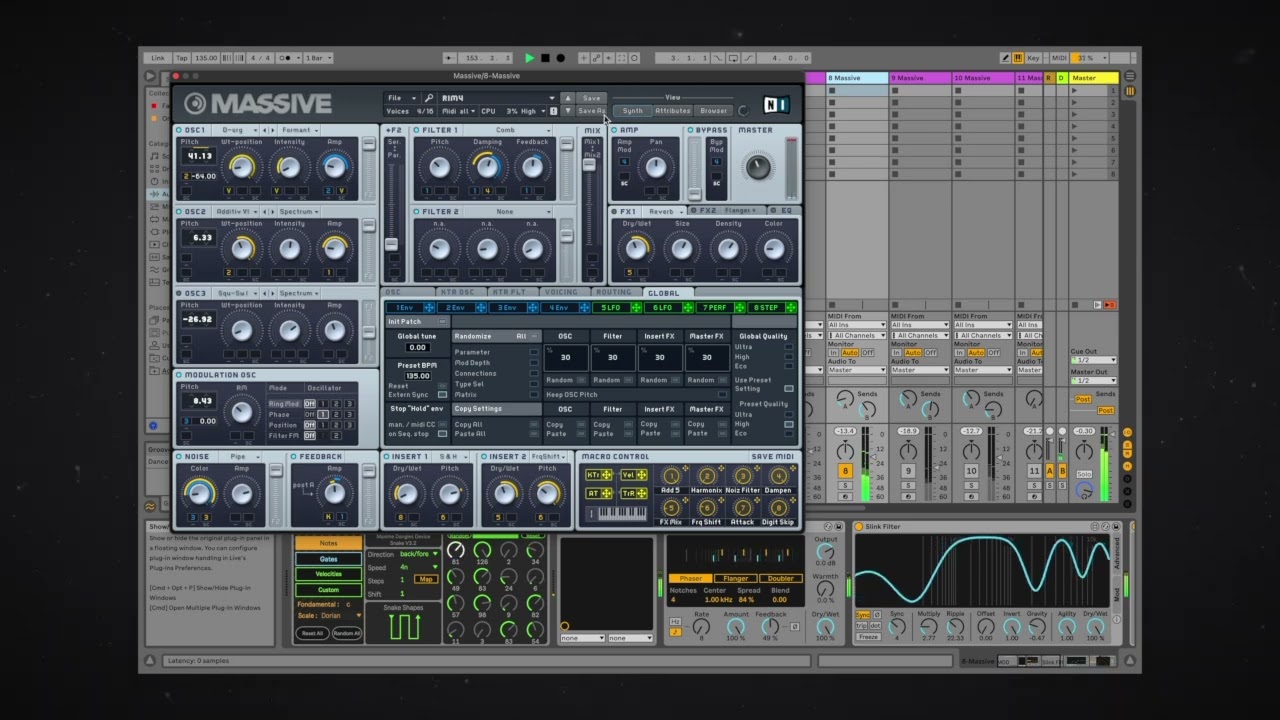Toggle Noise section power button
Image resolution: width=1280 pixels, height=720 pixels.
coord(180,457)
